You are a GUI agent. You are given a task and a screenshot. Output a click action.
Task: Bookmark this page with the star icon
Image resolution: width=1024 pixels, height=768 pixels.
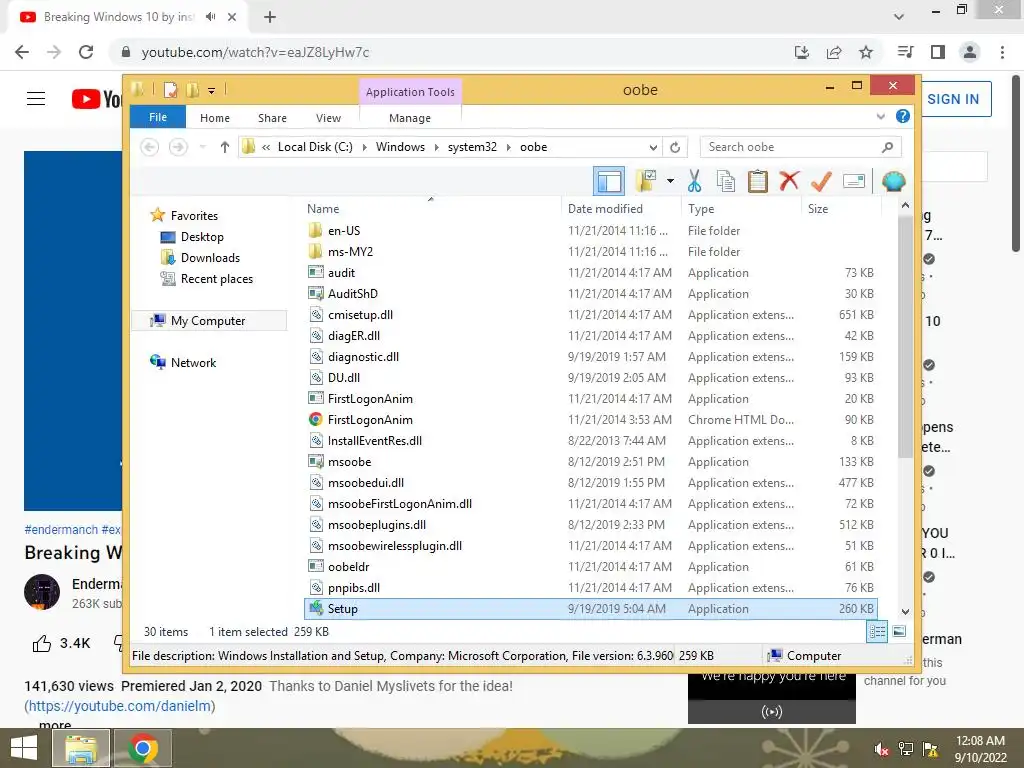pos(866,52)
